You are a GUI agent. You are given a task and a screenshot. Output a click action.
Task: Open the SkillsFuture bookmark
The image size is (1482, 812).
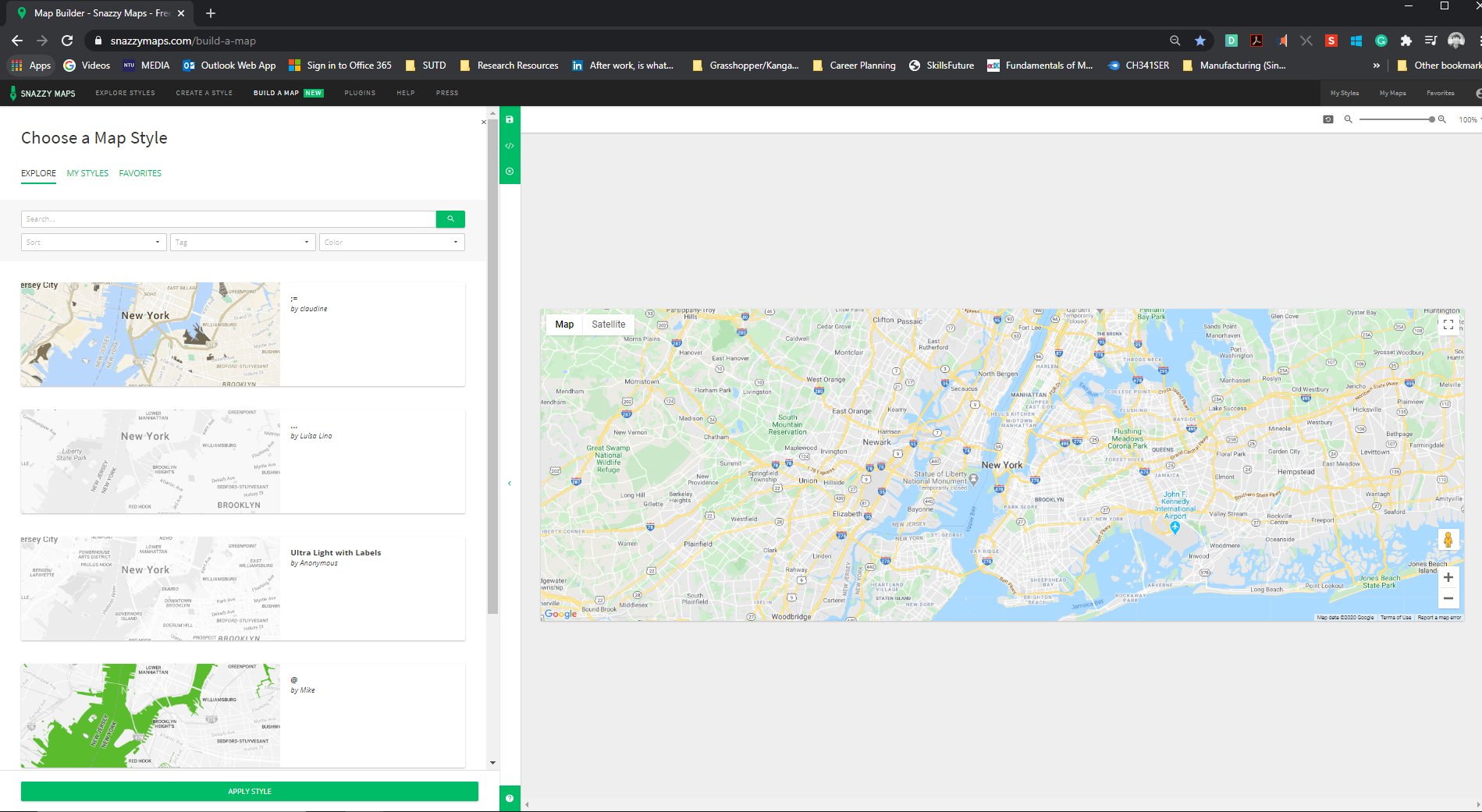(x=941, y=66)
